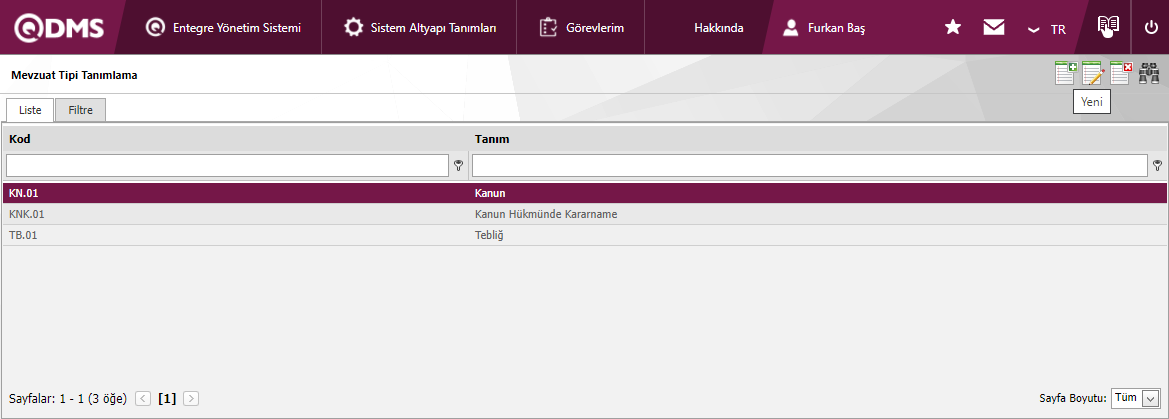Click the edit record pencil icon
The width and height of the screenshot is (1169, 419).
point(1094,73)
